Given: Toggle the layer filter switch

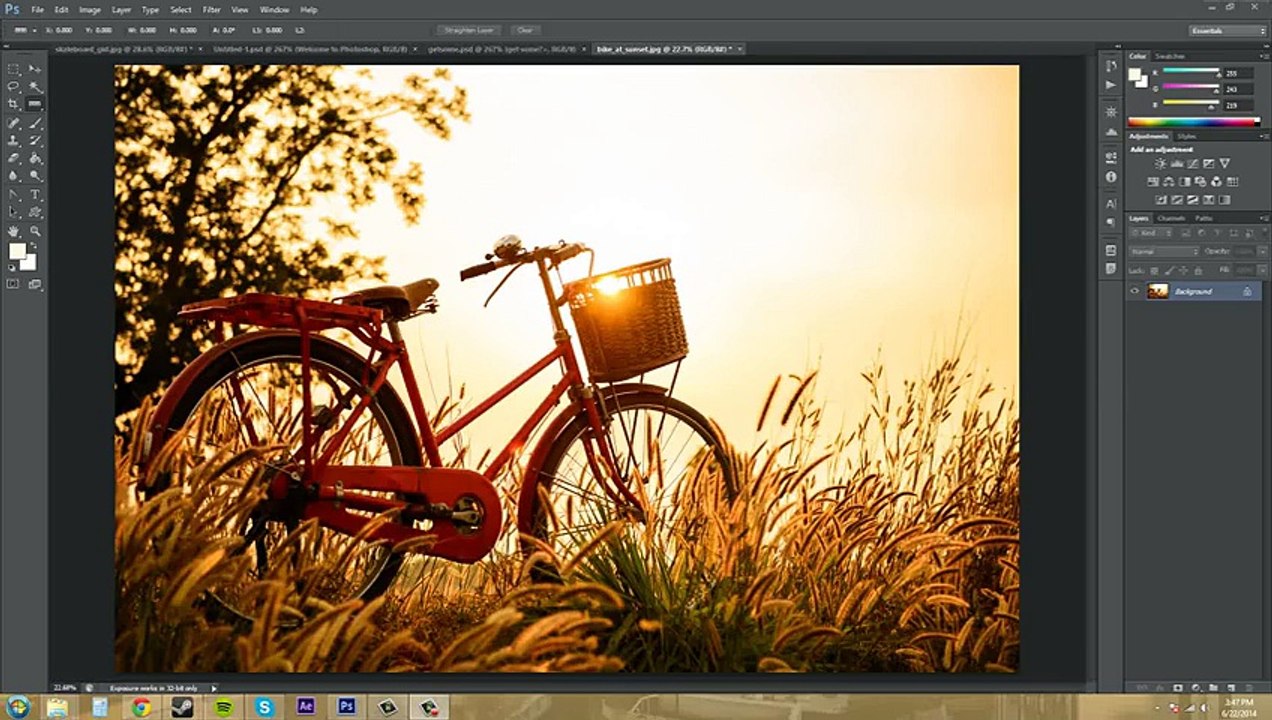Looking at the screenshot, I should [x=1265, y=232].
